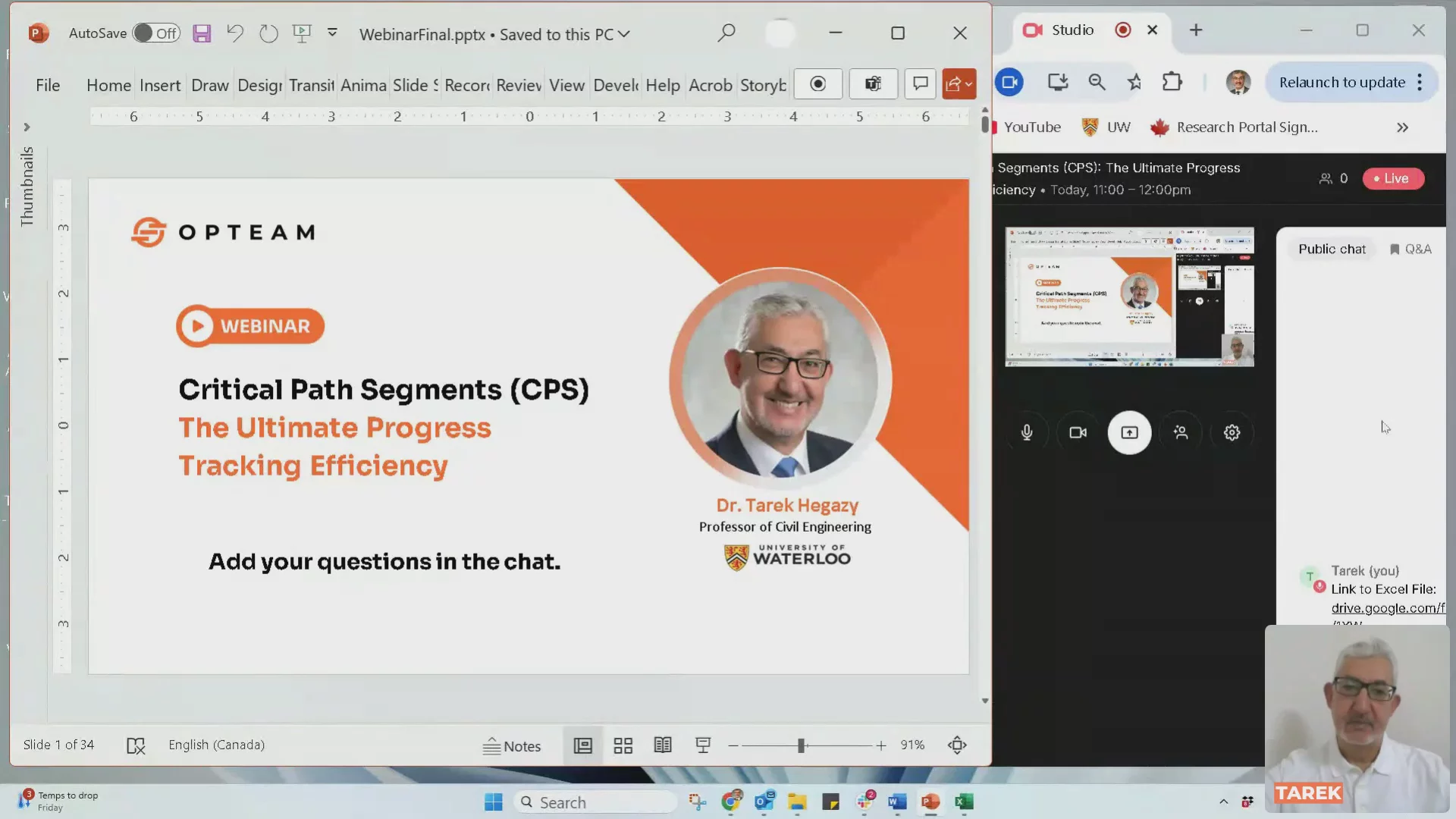Open Customize Quick Access Toolbar dropdown
1456x819 pixels.
332,33
